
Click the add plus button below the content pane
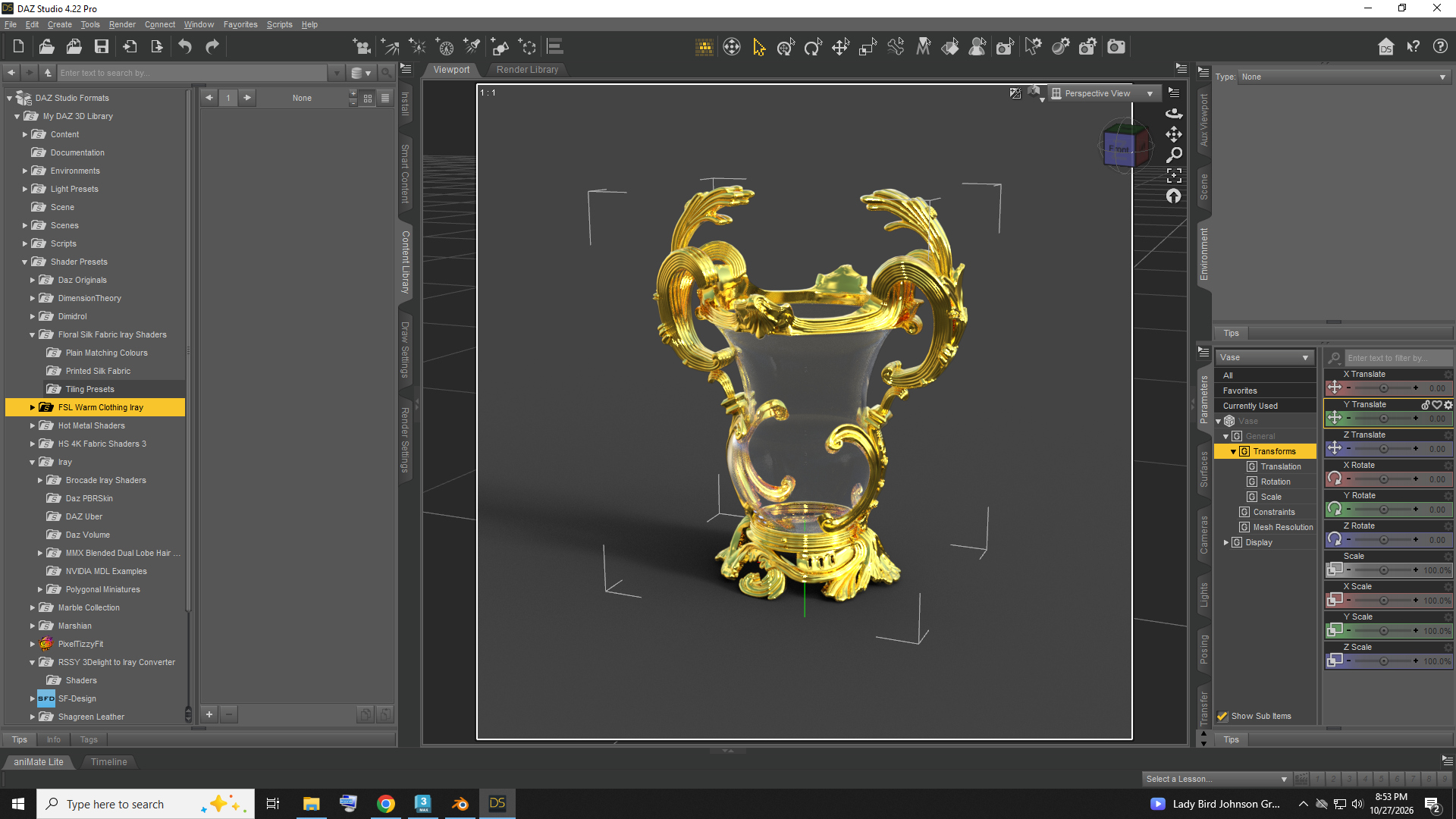209,714
